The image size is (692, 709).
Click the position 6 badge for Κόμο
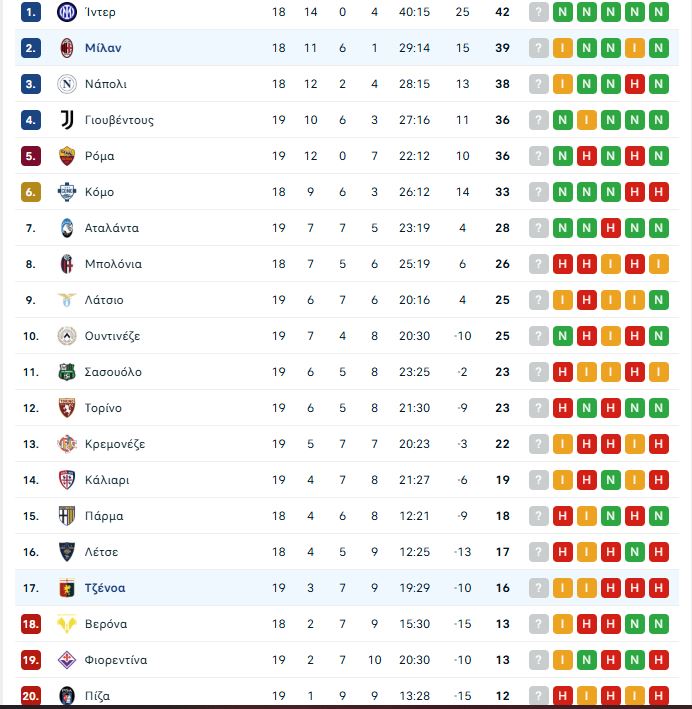pyautogui.click(x=31, y=192)
